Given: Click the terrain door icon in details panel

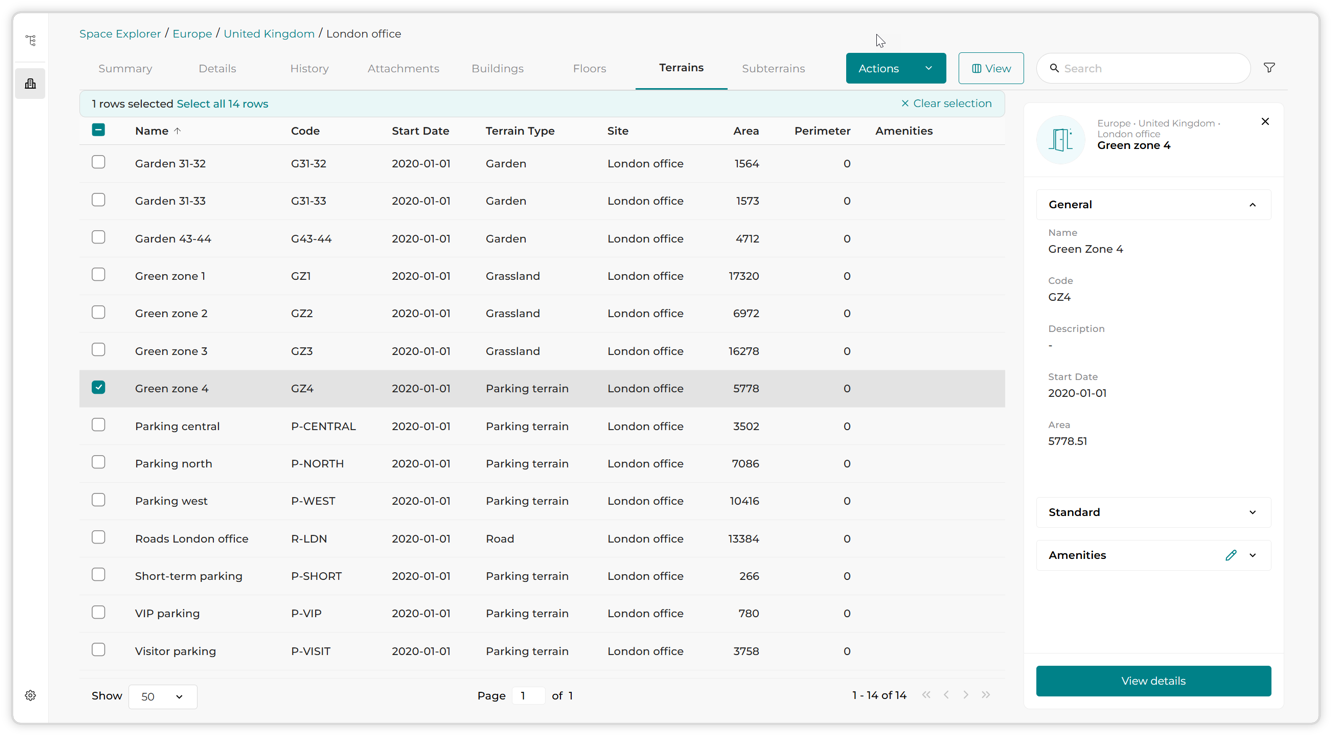Looking at the screenshot, I should [1061, 139].
